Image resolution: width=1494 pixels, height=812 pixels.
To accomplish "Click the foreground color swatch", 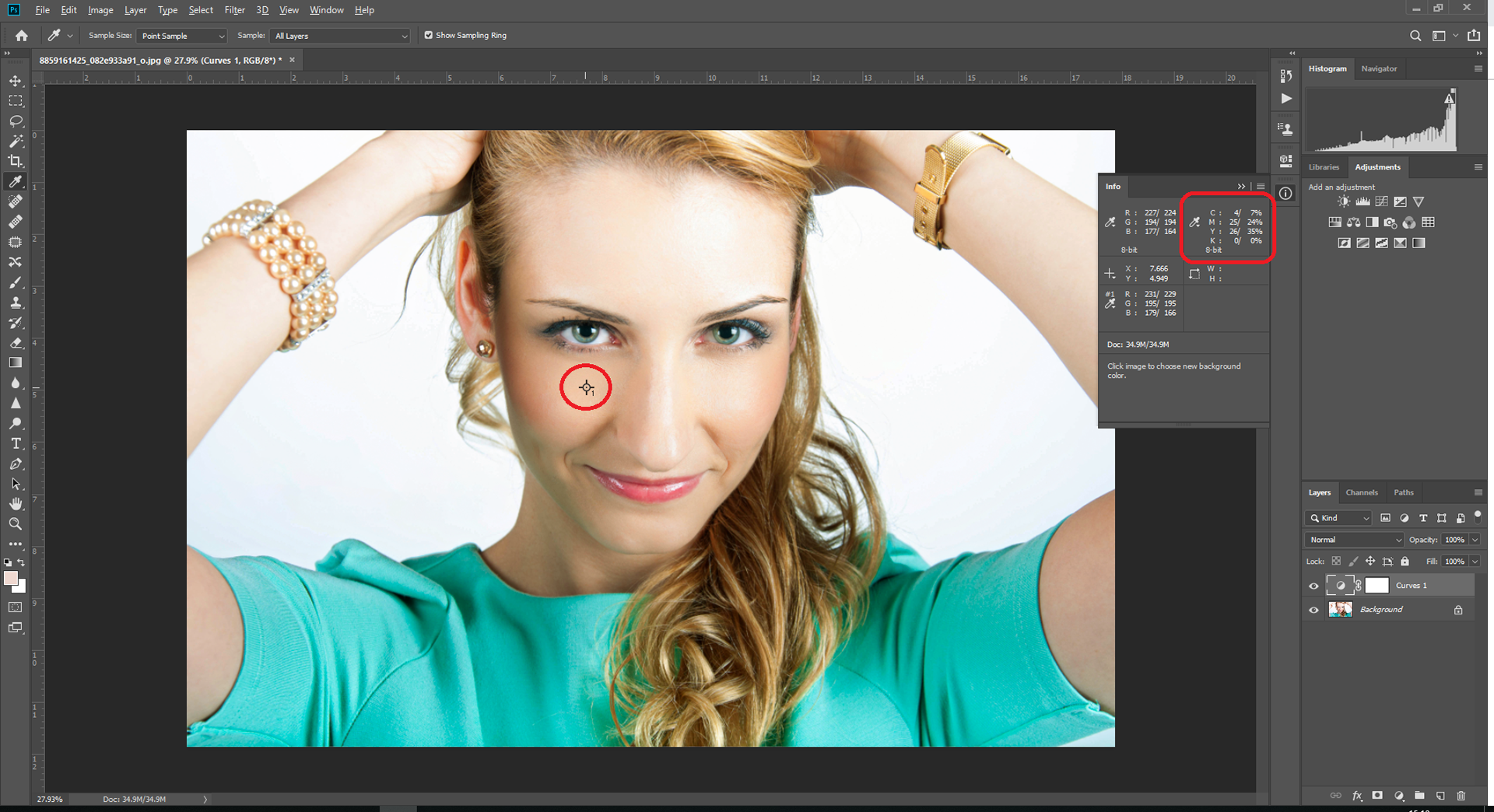I will pyautogui.click(x=10, y=578).
